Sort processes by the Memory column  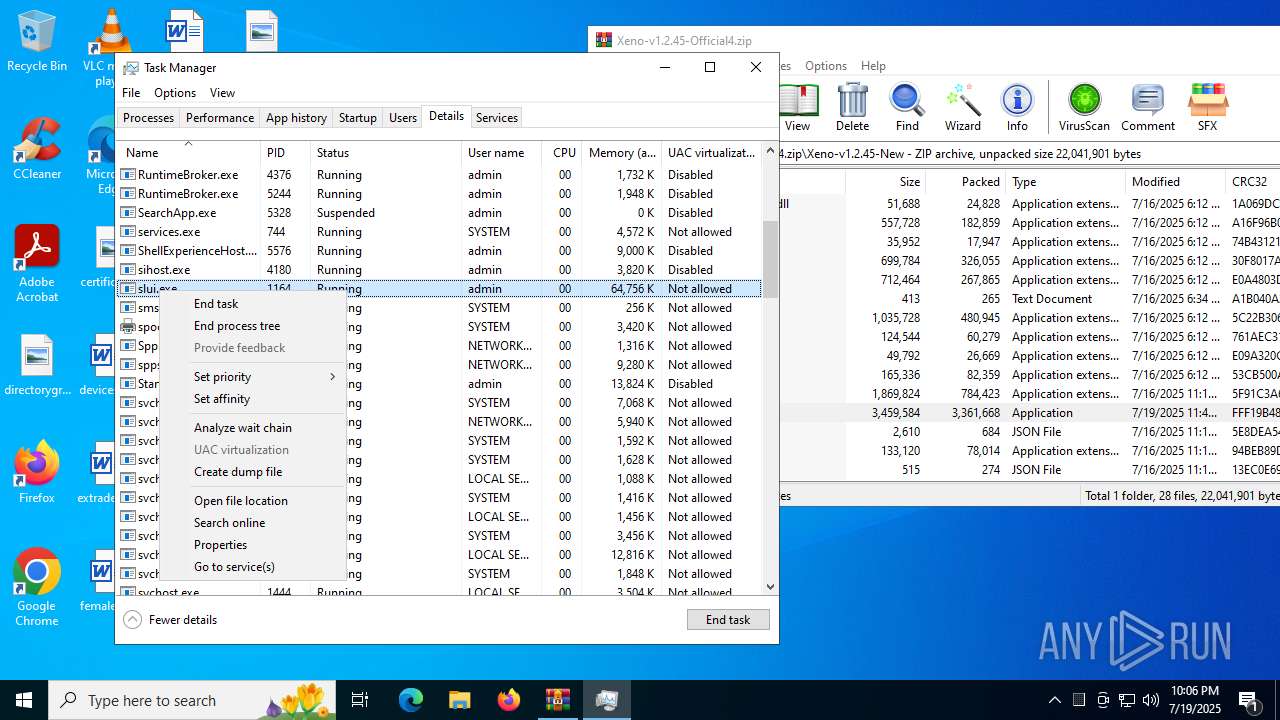pyautogui.click(x=622, y=153)
